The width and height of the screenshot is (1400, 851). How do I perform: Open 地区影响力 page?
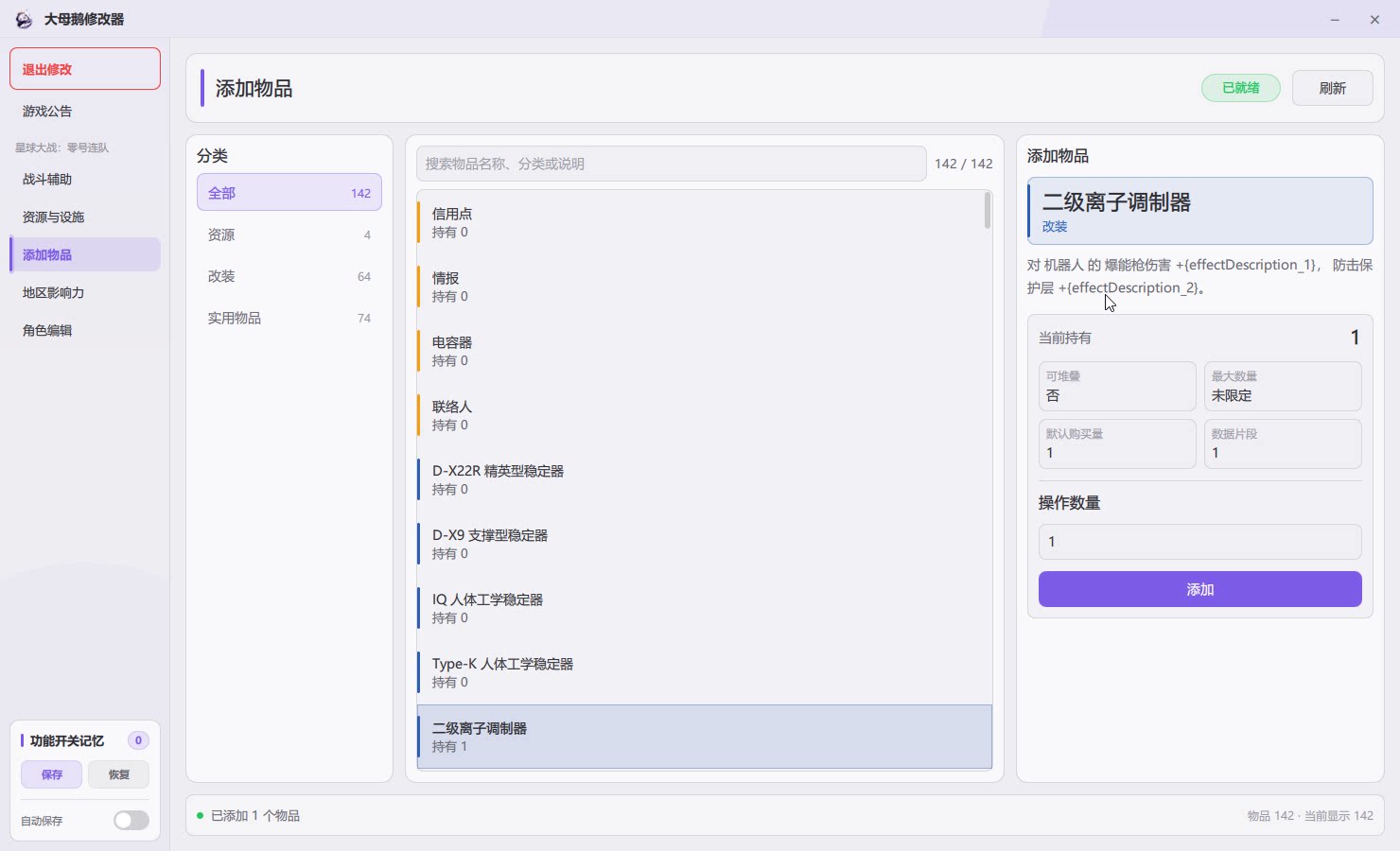pyautogui.click(x=85, y=292)
